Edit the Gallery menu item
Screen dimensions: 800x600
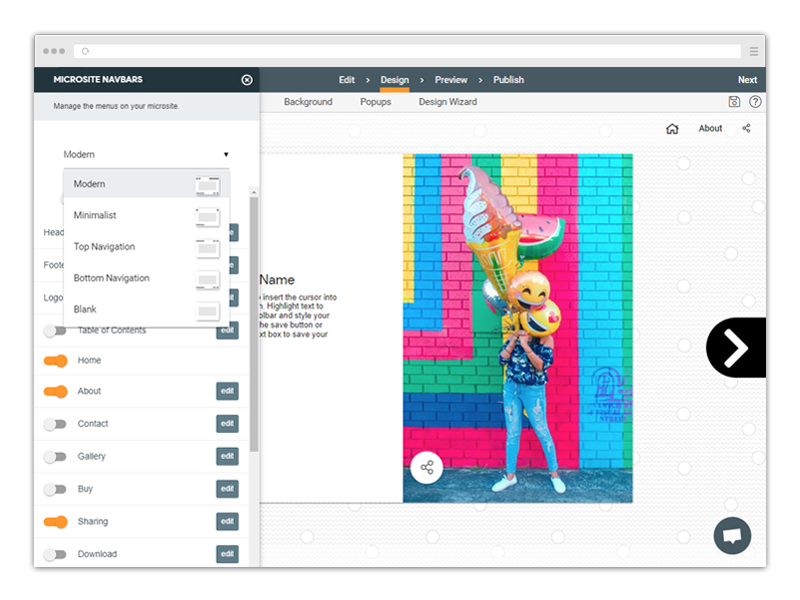click(x=228, y=457)
